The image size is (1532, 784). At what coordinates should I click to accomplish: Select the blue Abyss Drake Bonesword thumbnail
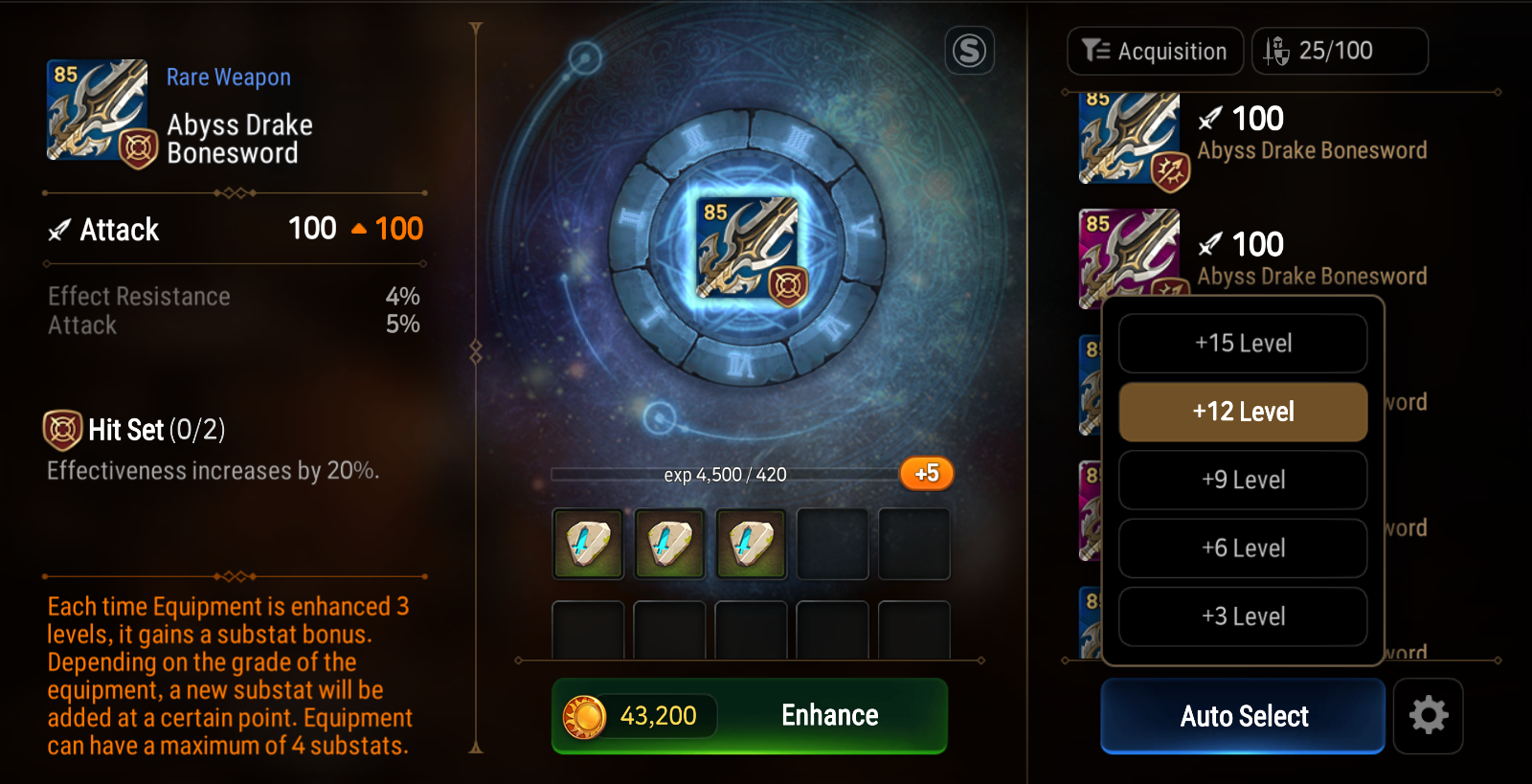coord(1129,138)
